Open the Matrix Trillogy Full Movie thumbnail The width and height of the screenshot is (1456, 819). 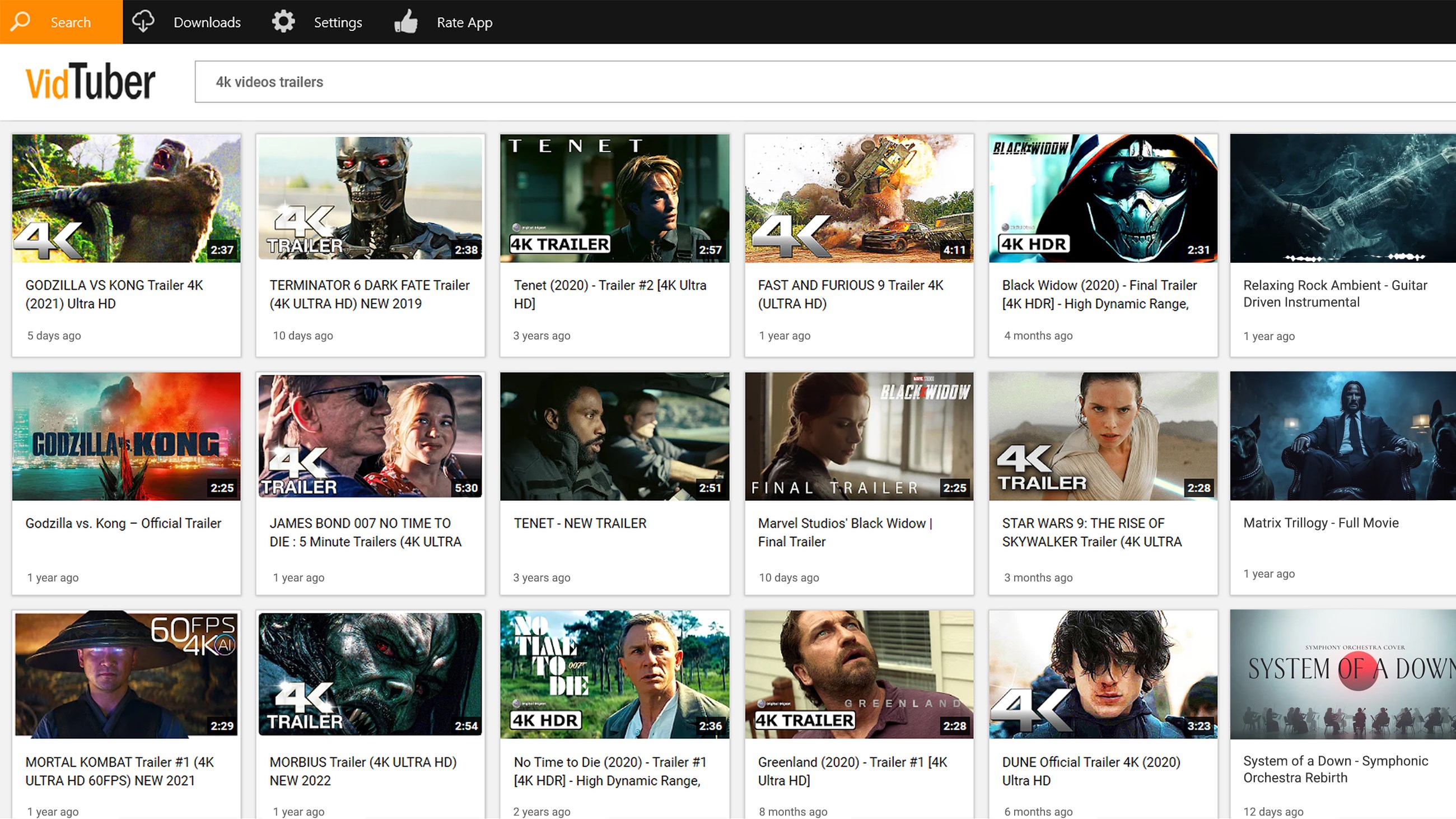[x=1343, y=436]
